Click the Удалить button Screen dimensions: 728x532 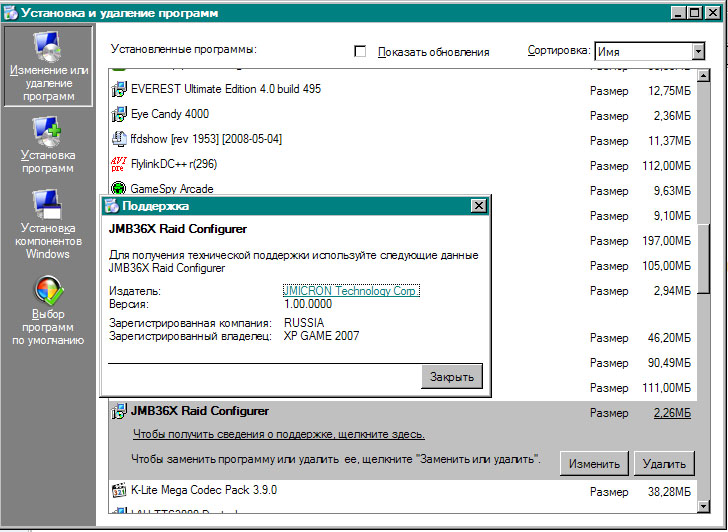[664, 463]
